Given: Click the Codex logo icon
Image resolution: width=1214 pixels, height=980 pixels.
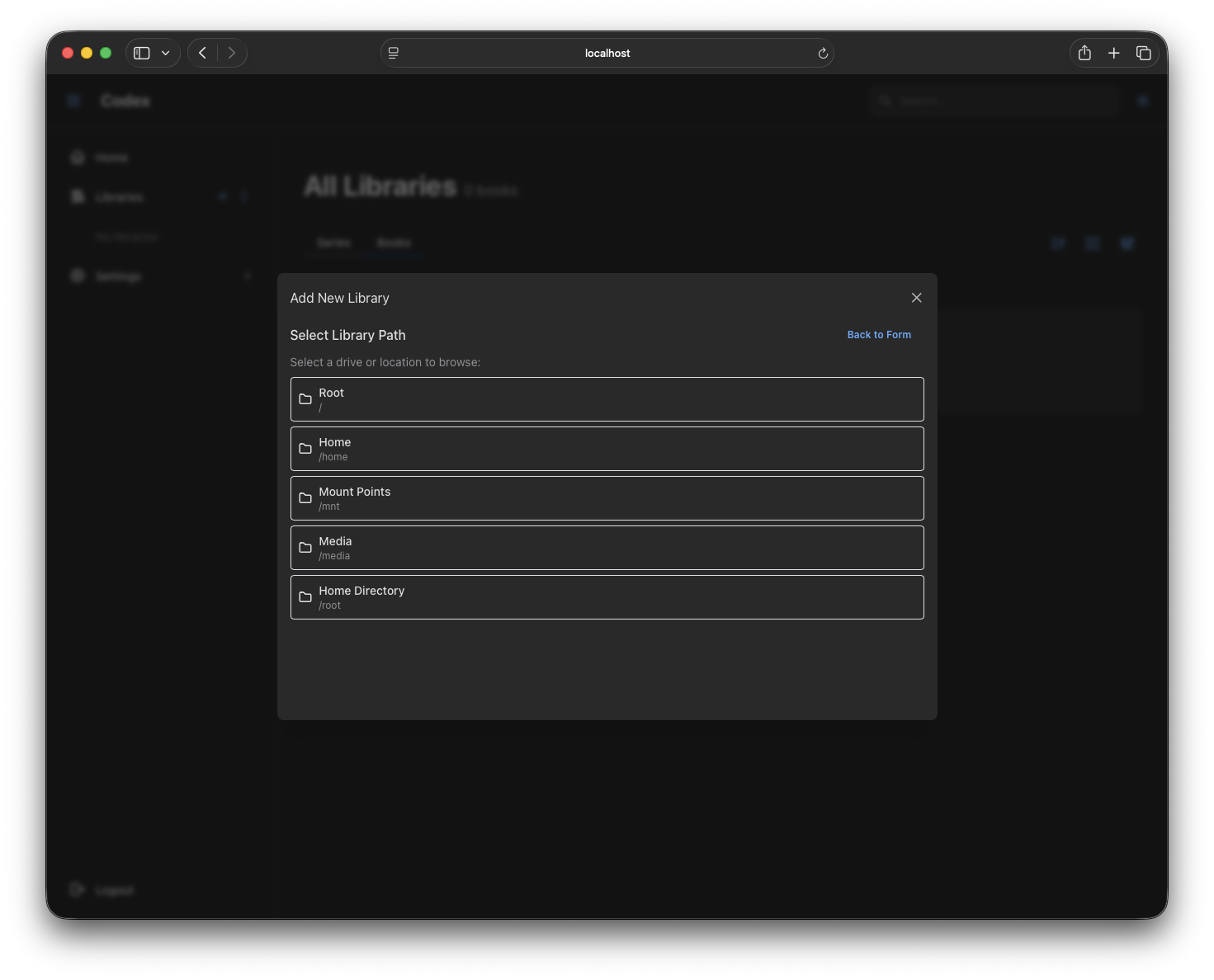Looking at the screenshot, I should coord(73,100).
